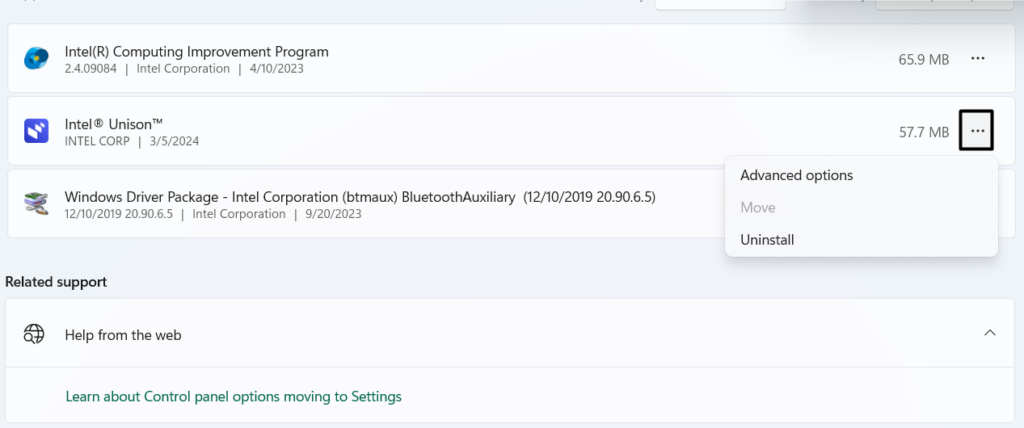Image resolution: width=1024 pixels, height=428 pixels.
Task: Click the Intel Unison app icon
Action: (x=36, y=131)
